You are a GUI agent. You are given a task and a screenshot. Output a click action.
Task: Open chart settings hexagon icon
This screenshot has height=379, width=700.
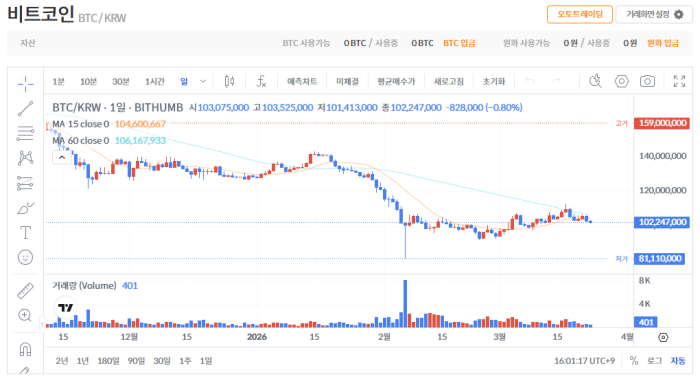click(621, 81)
